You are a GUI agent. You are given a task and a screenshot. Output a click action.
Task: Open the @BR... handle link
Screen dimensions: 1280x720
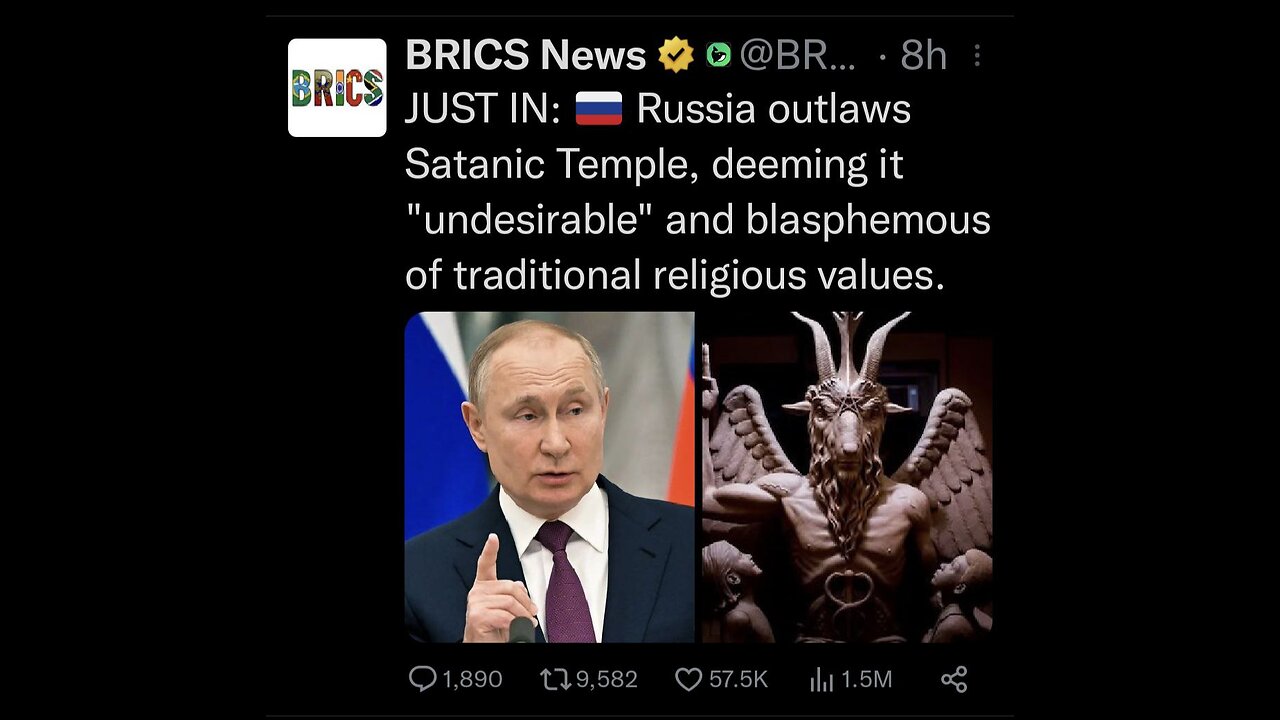(797, 55)
